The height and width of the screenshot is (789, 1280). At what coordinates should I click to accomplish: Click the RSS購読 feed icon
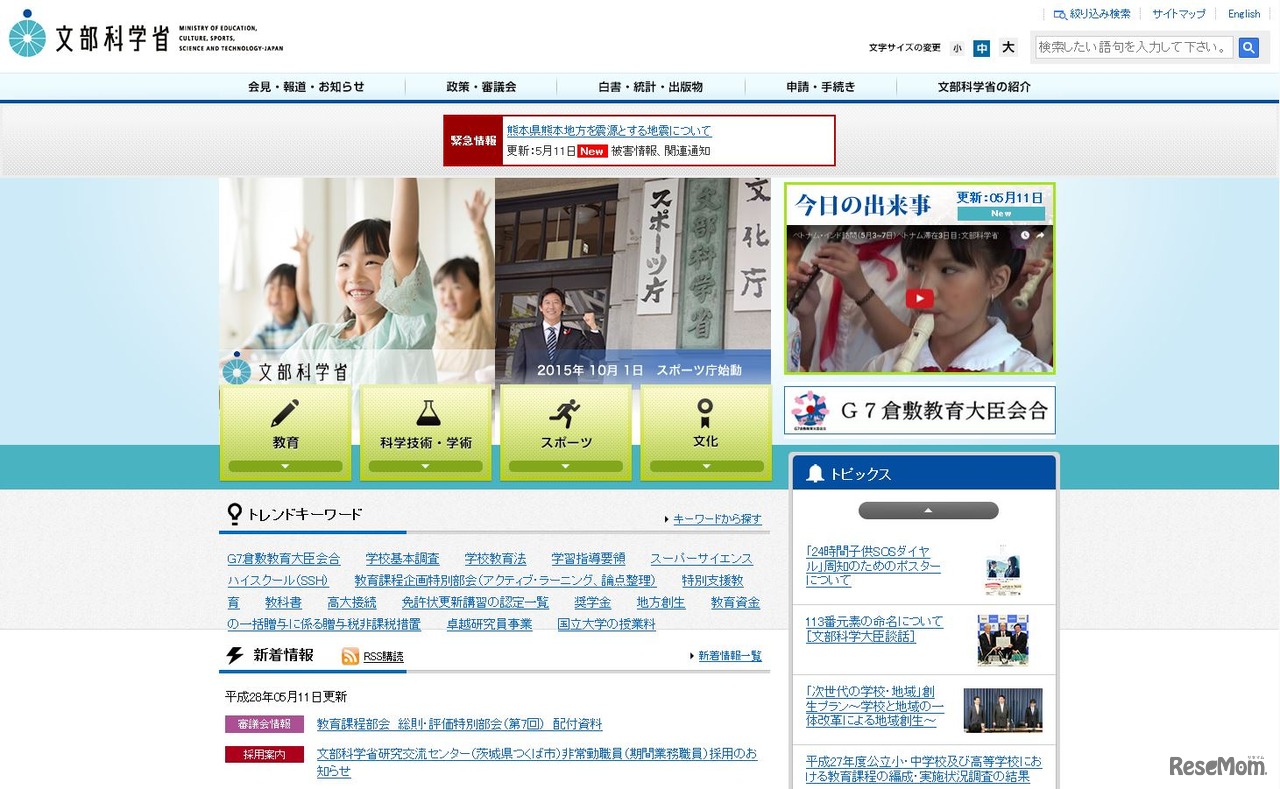349,657
